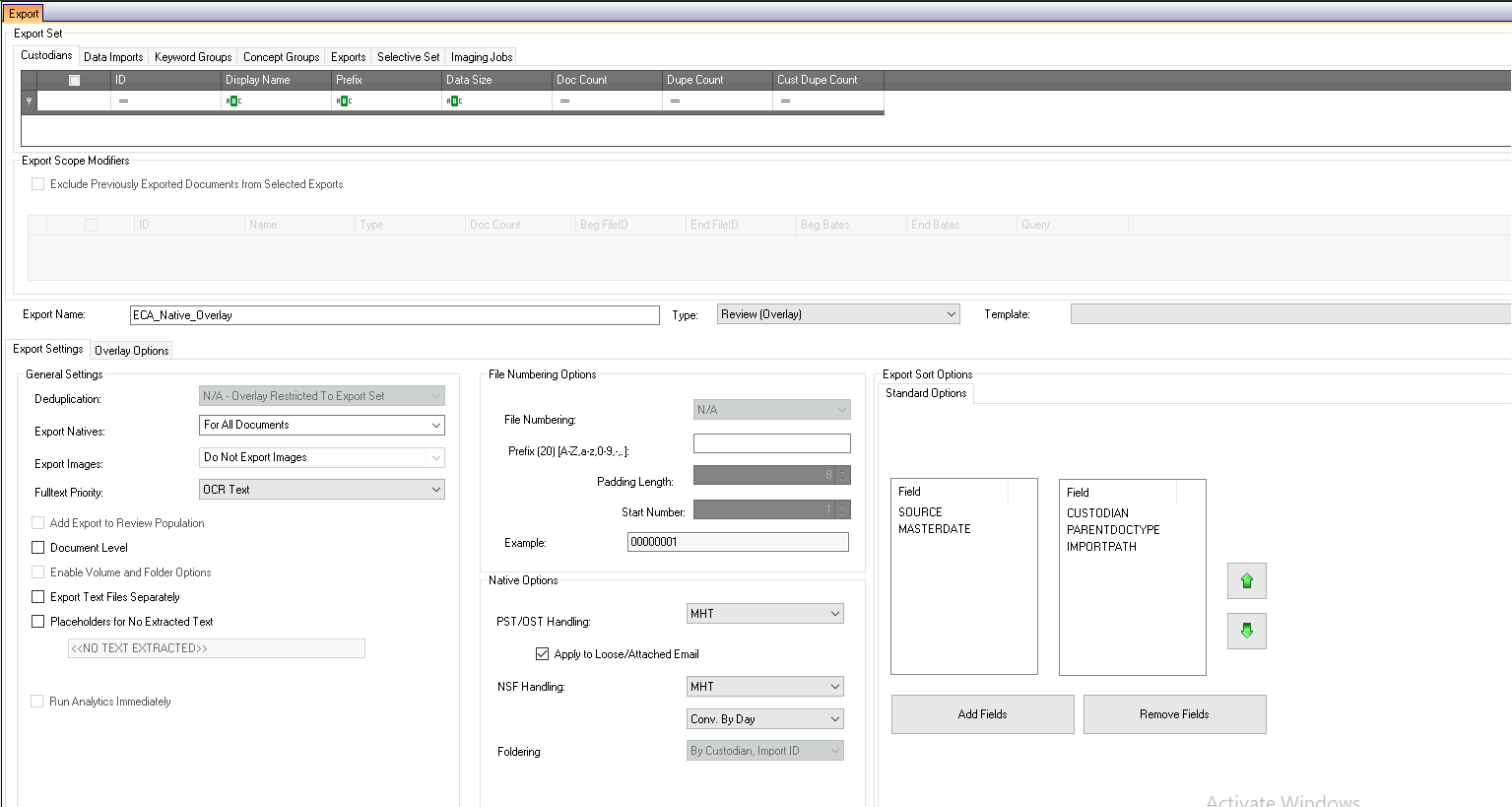
Task: Open the NSF Handling dropdown
Action: pyautogui.click(x=765, y=686)
